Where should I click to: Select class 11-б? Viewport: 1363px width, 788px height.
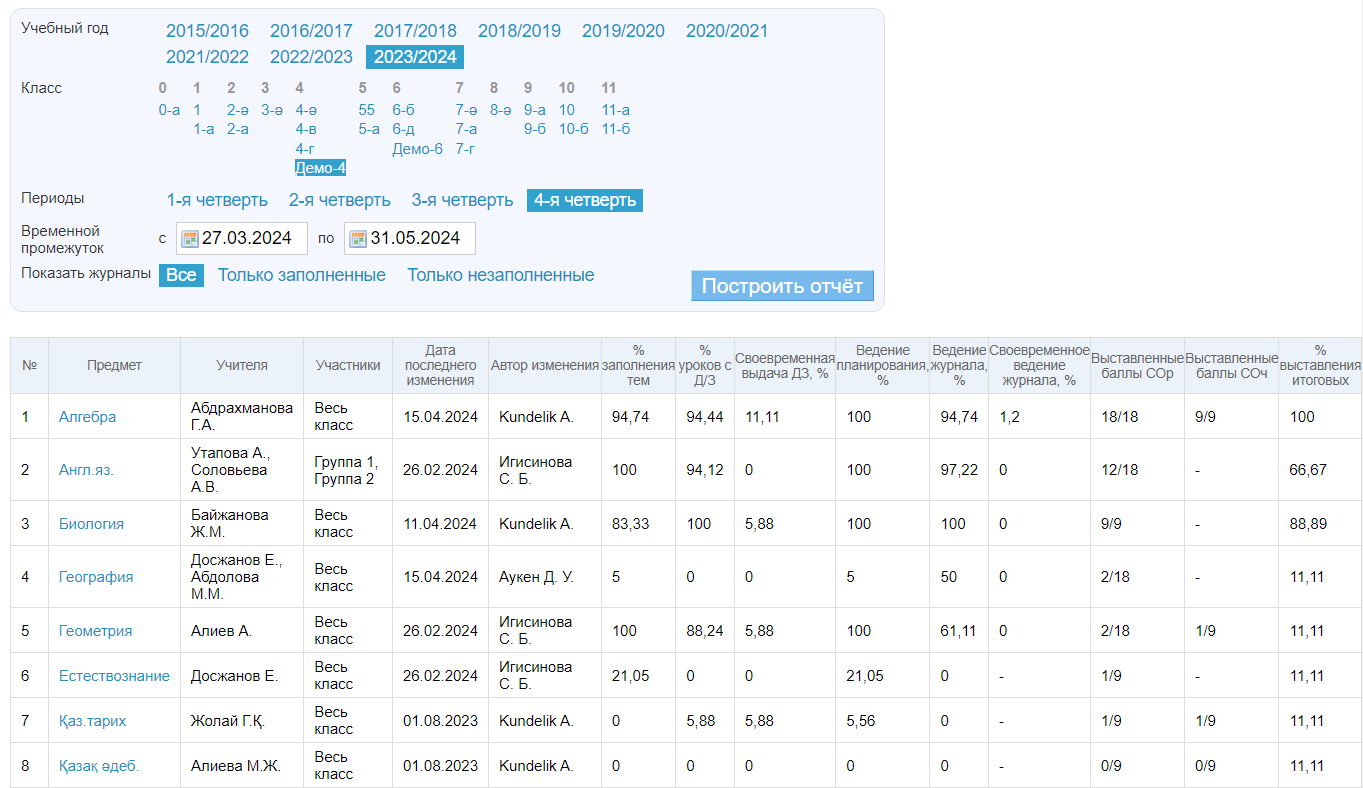click(x=615, y=129)
